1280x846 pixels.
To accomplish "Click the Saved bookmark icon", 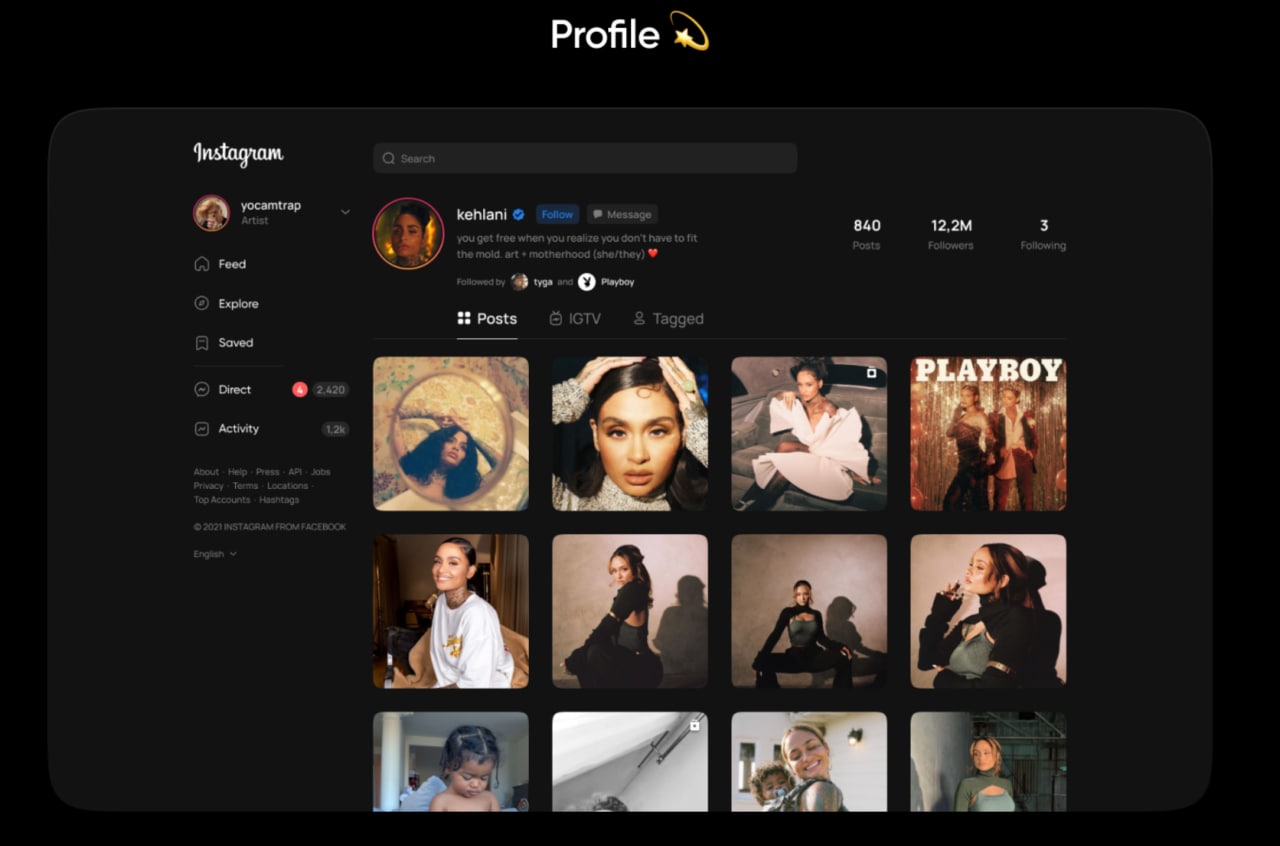I will coord(201,342).
